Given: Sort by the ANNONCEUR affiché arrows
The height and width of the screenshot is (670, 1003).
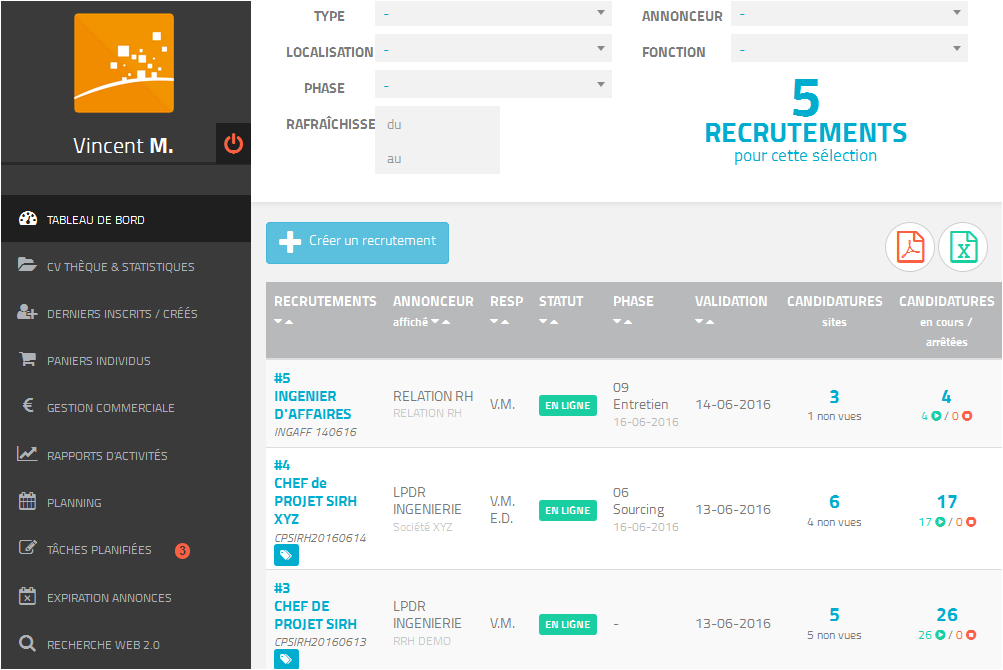Looking at the screenshot, I should [441, 322].
